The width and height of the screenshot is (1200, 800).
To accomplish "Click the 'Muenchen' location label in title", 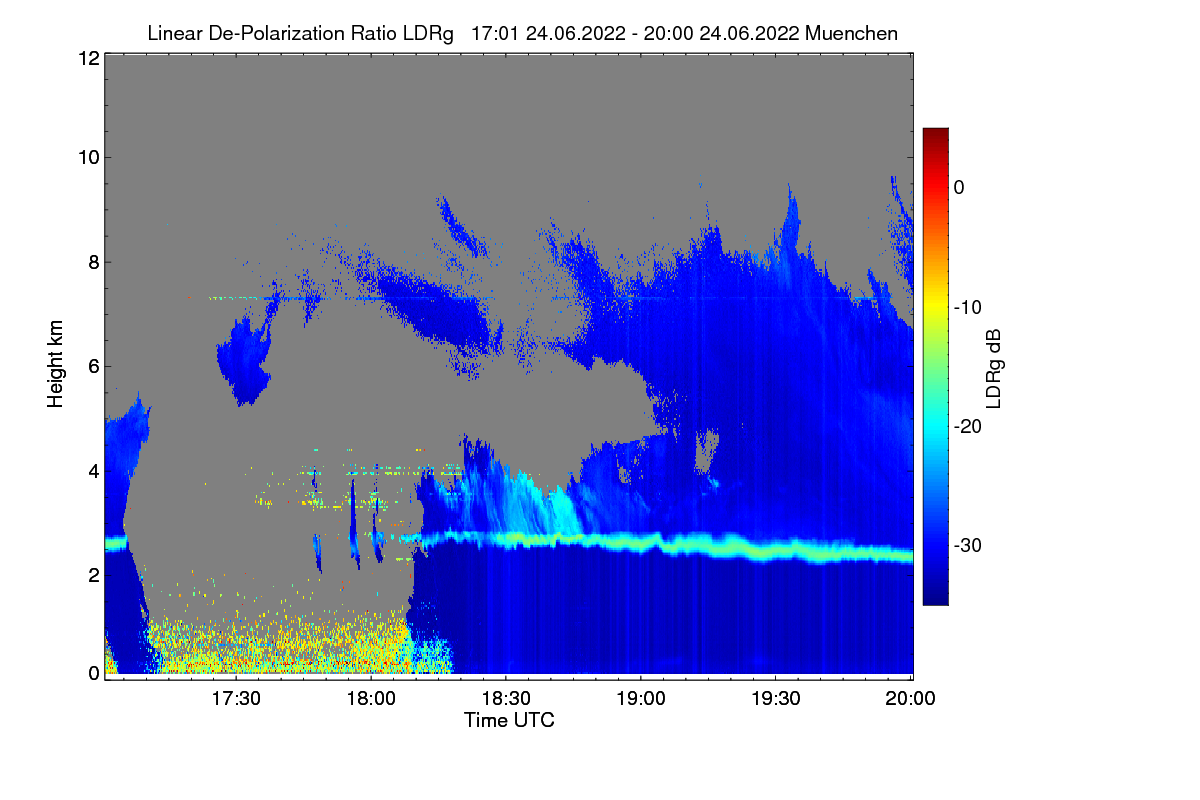I will pos(851,33).
